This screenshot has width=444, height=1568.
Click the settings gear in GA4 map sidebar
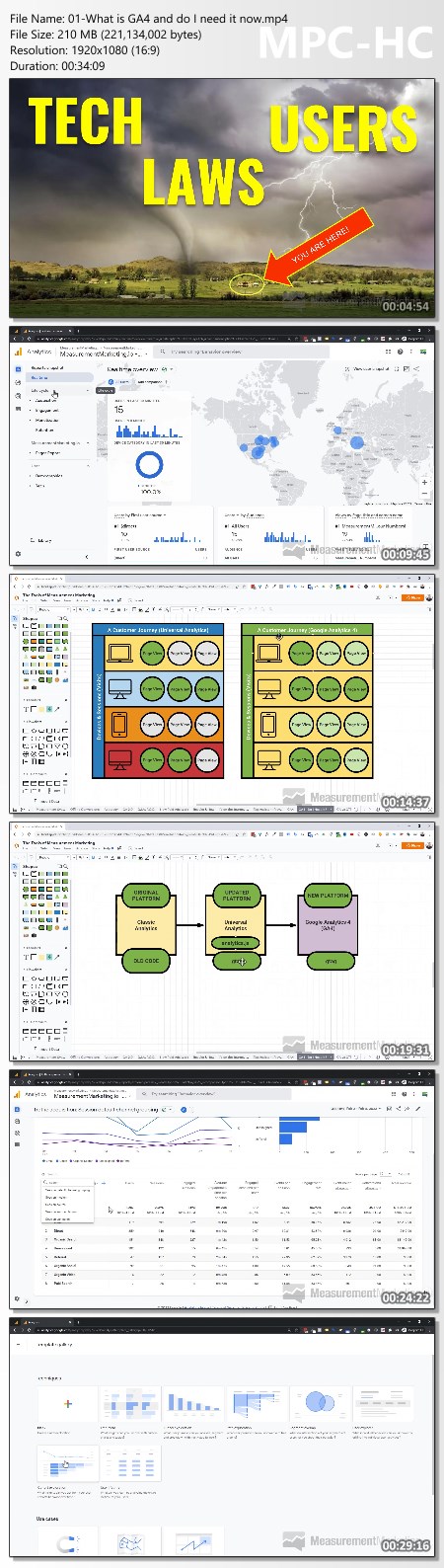click(18, 554)
